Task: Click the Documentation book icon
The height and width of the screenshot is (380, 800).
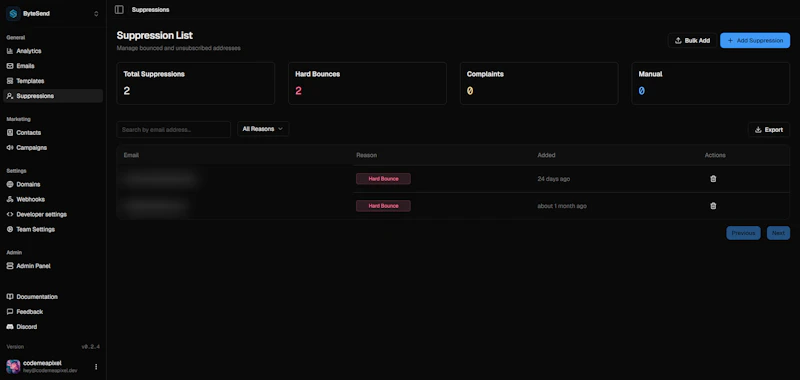Action: [10, 296]
